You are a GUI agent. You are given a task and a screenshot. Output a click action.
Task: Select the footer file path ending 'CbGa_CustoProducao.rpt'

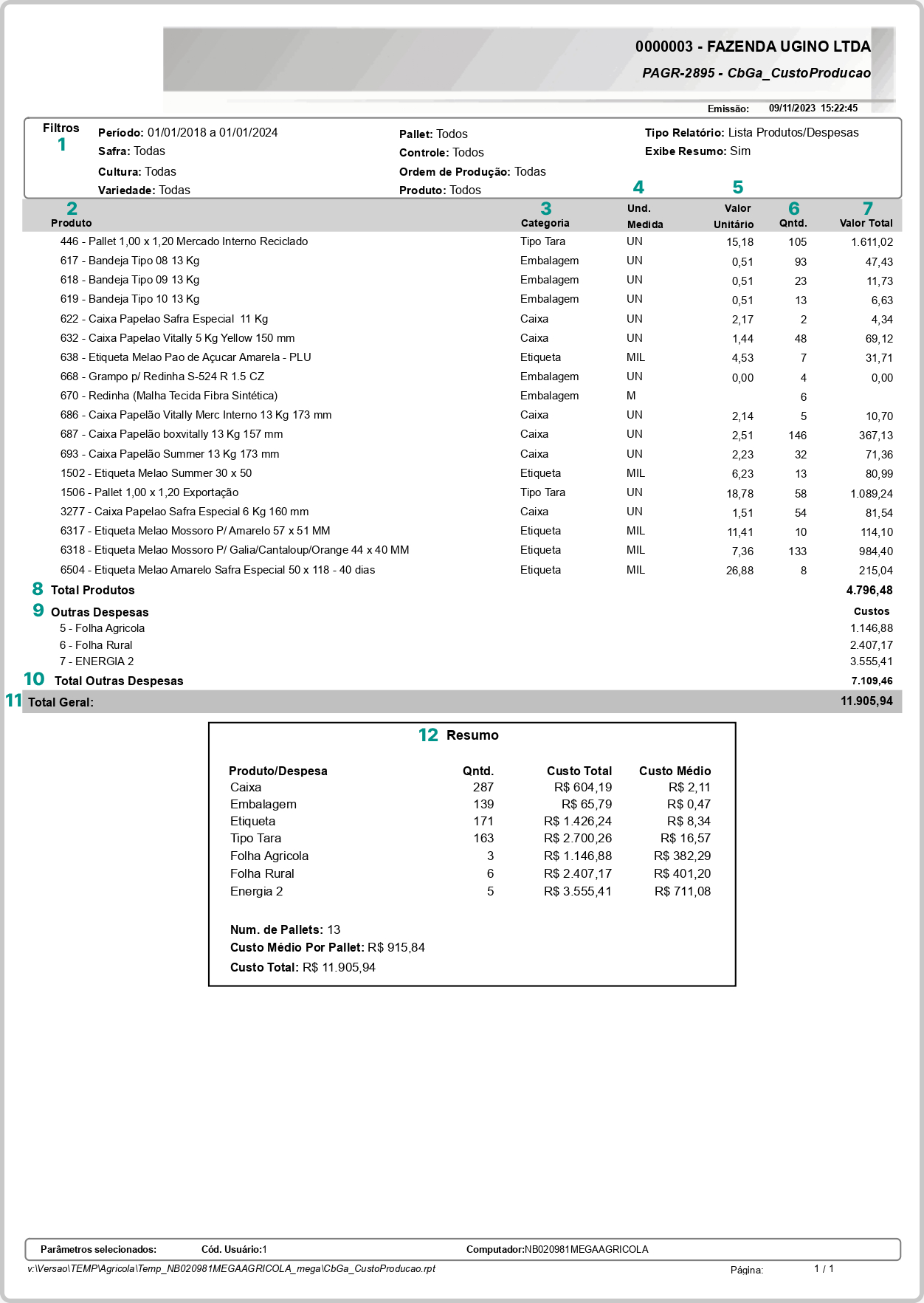(x=232, y=1269)
